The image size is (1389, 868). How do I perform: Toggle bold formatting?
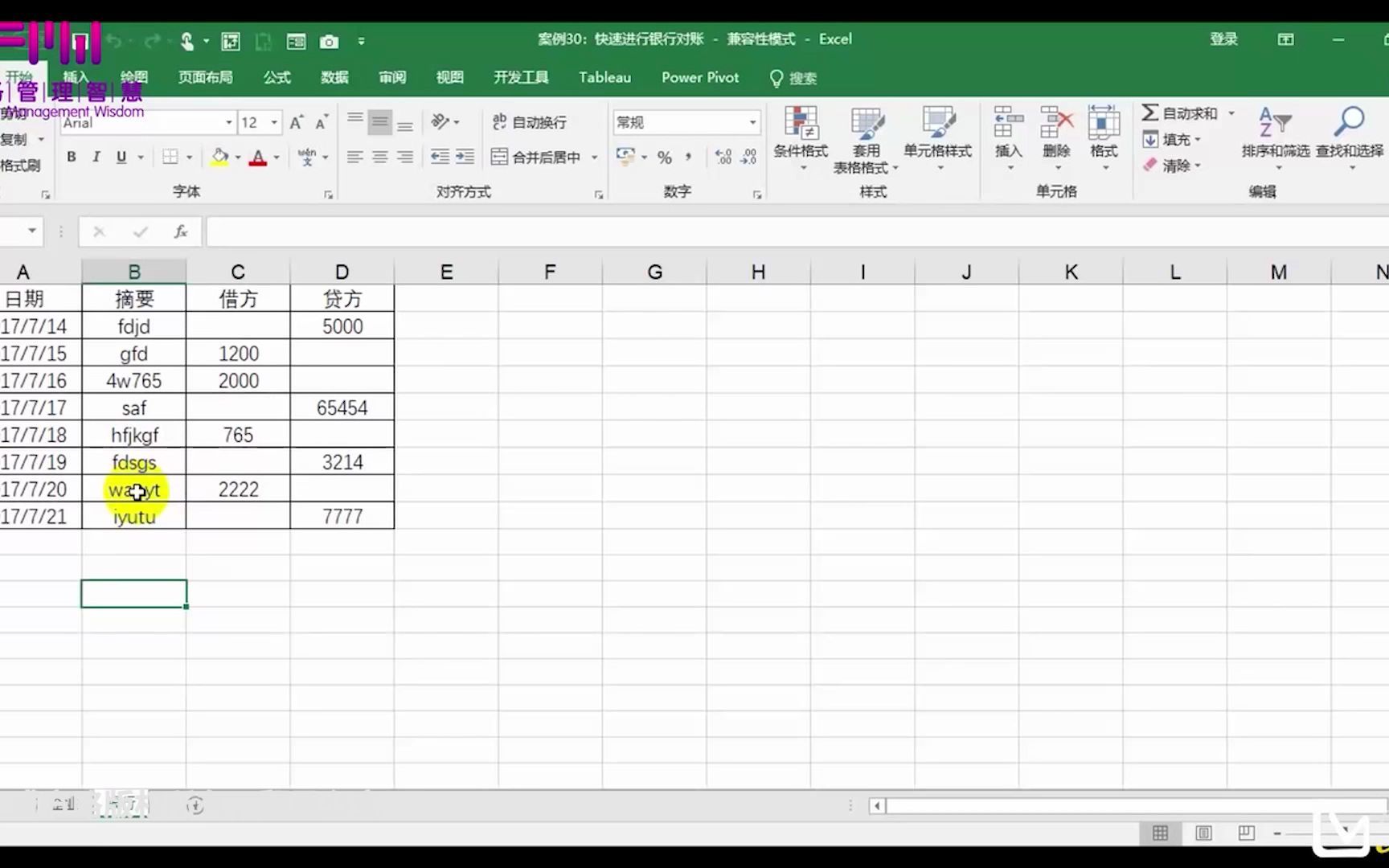pyautogui.click(x=72, y=157)
